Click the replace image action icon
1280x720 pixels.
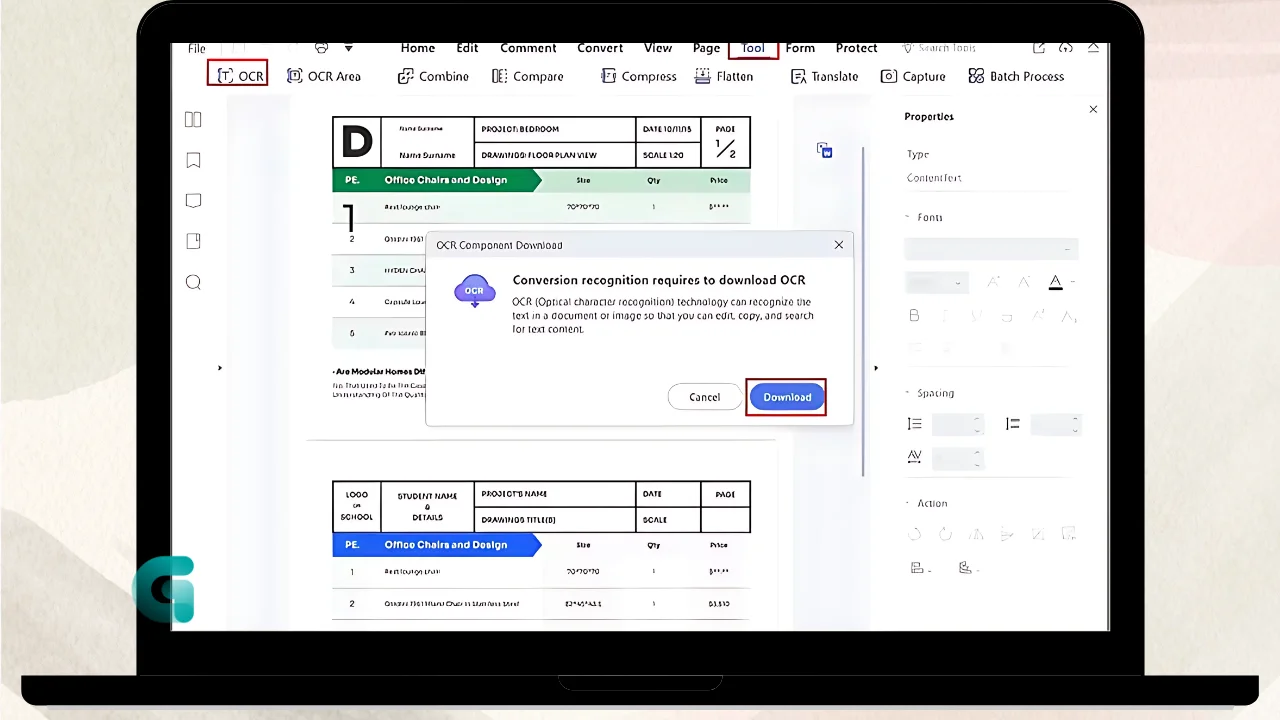click(1069, 534)
